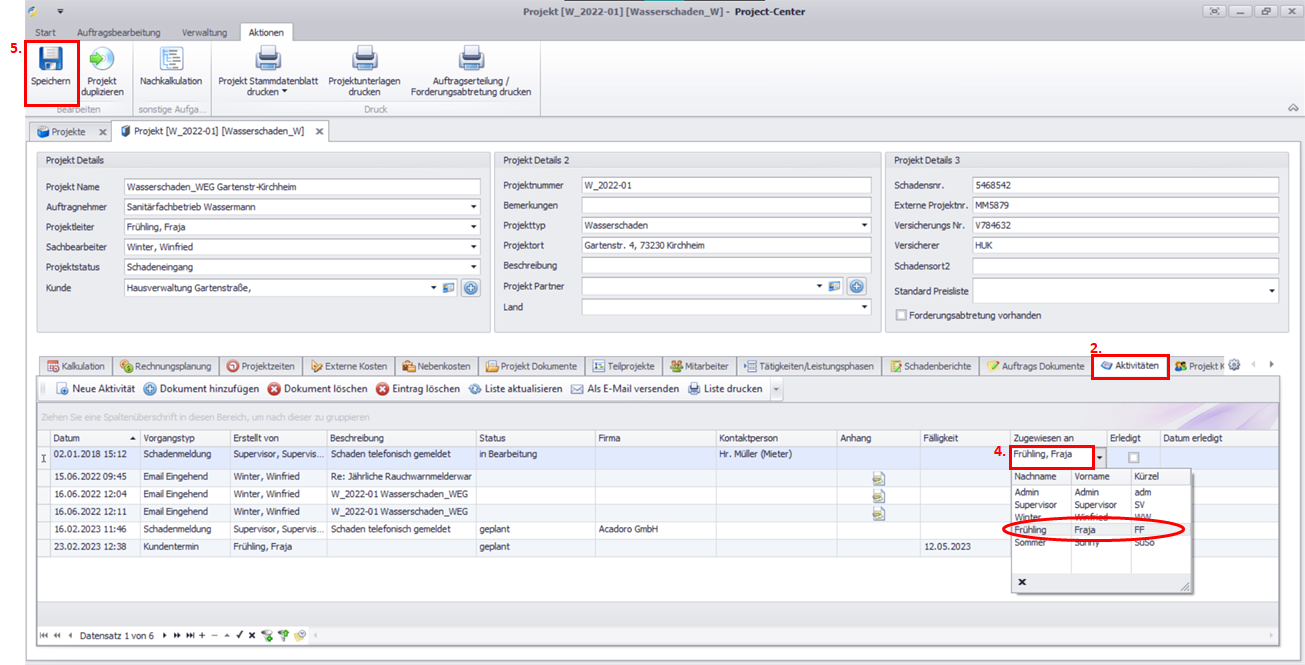Open the Projektstatus dropdown
The image size is (1305, 665).
[472, 267]
